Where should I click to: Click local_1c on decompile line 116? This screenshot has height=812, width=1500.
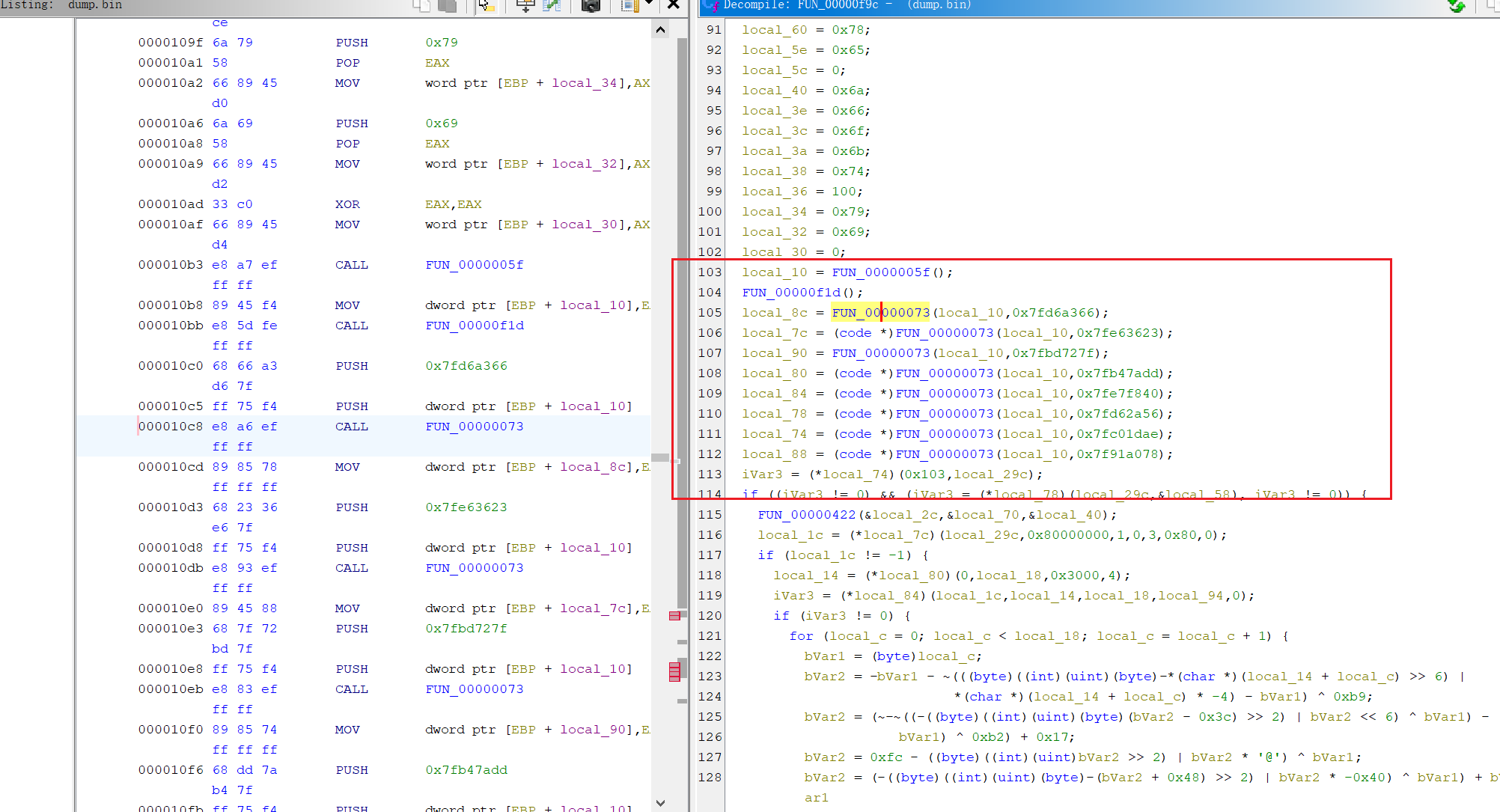tap(790, 535)
